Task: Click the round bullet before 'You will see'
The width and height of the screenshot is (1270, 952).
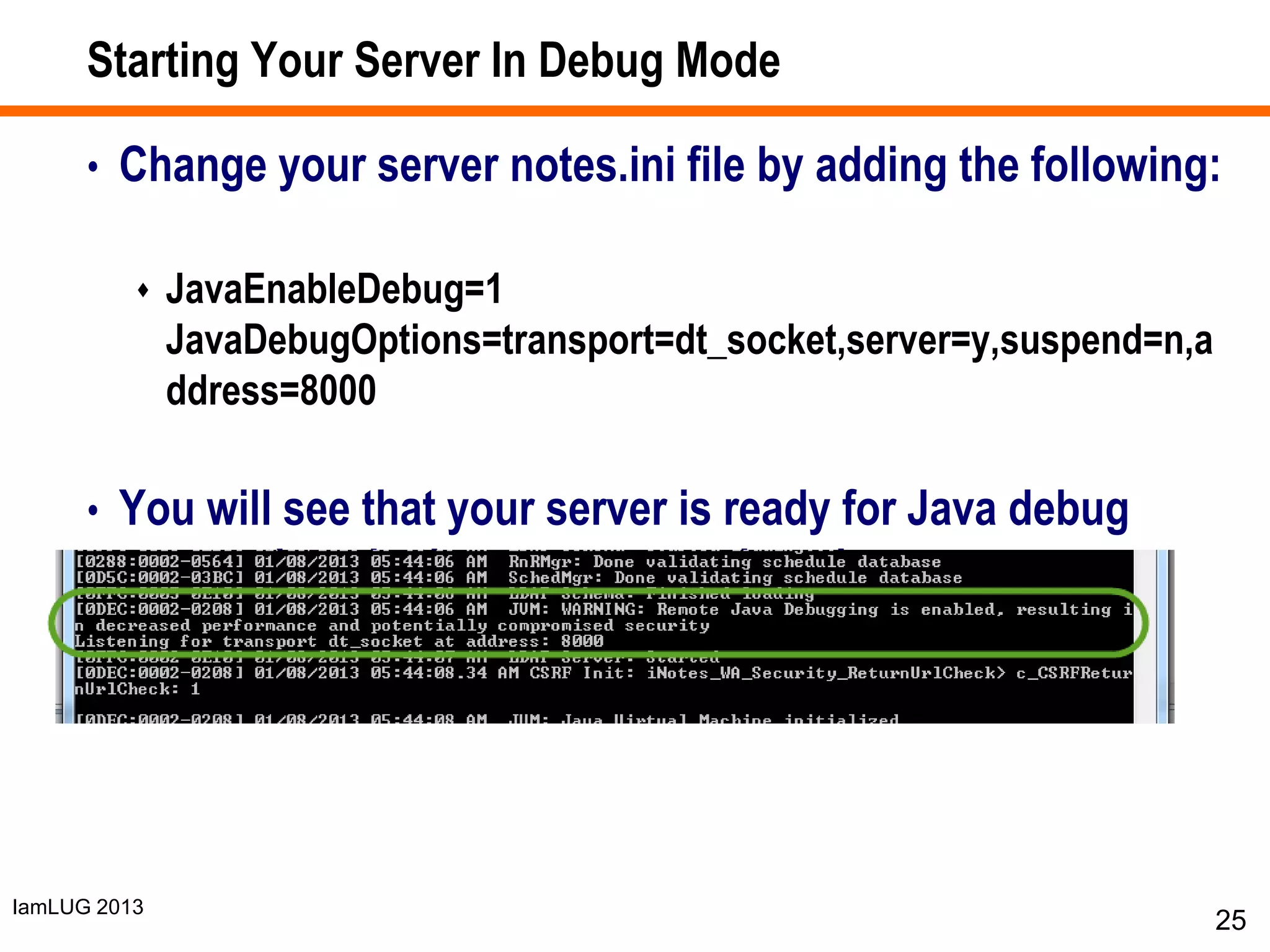Action: coord(93,511)
